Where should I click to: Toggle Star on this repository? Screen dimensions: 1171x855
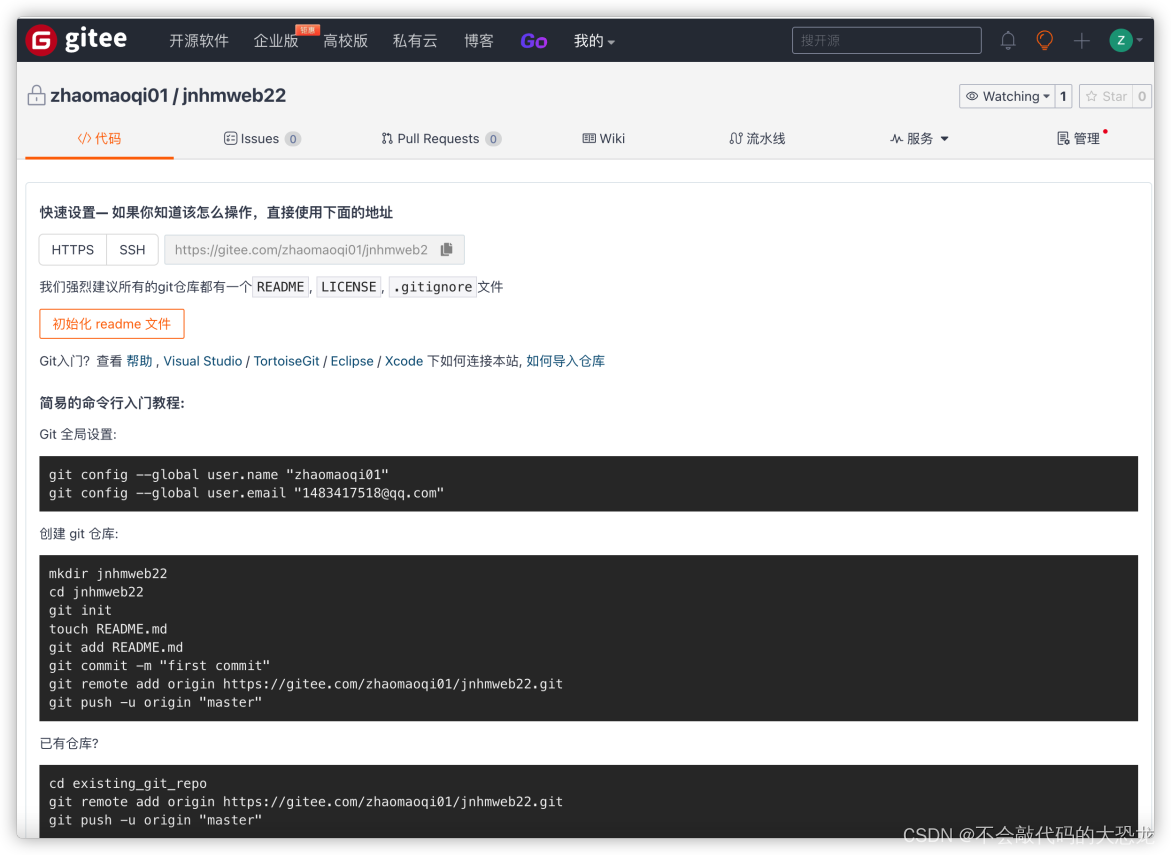click(1108, 96)
